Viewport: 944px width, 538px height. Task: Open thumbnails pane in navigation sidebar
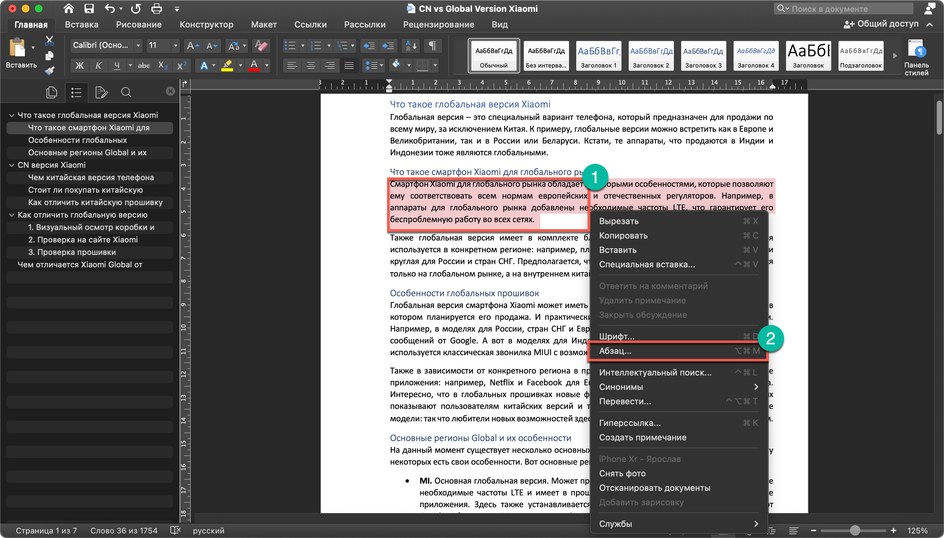tap(51, 92)
